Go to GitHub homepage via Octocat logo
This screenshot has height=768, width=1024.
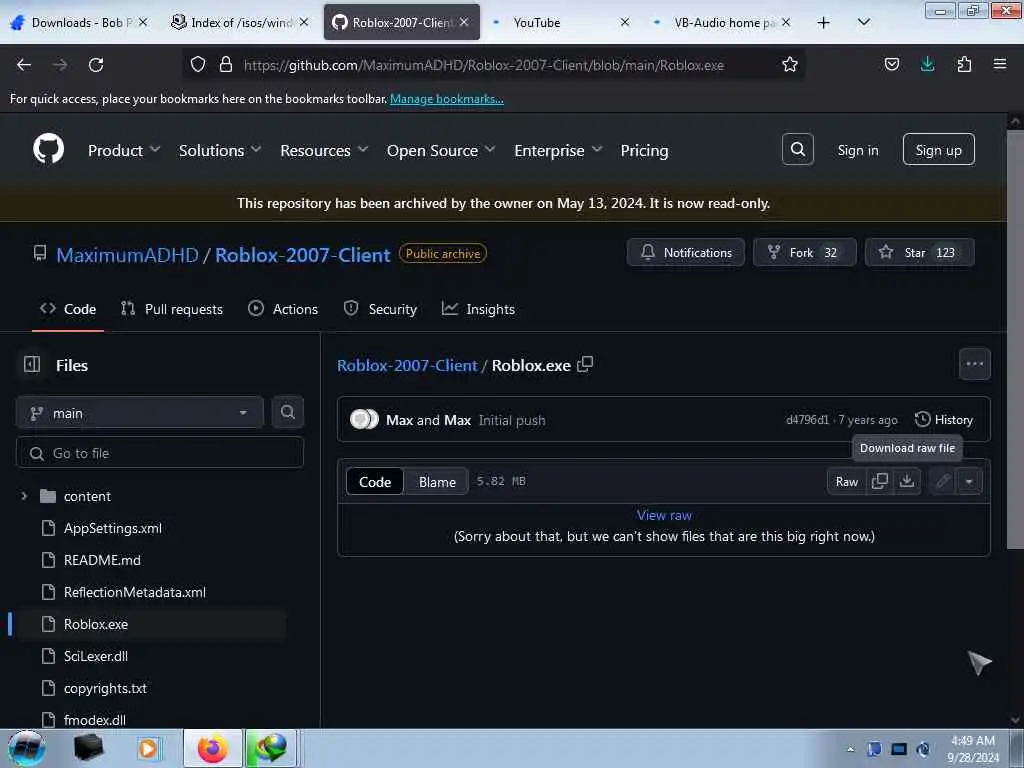click(48, 150)
